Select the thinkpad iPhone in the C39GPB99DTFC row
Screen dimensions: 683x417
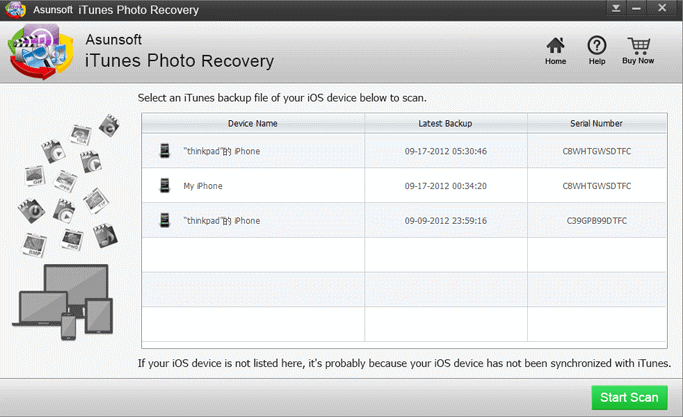tap(222, 221)
